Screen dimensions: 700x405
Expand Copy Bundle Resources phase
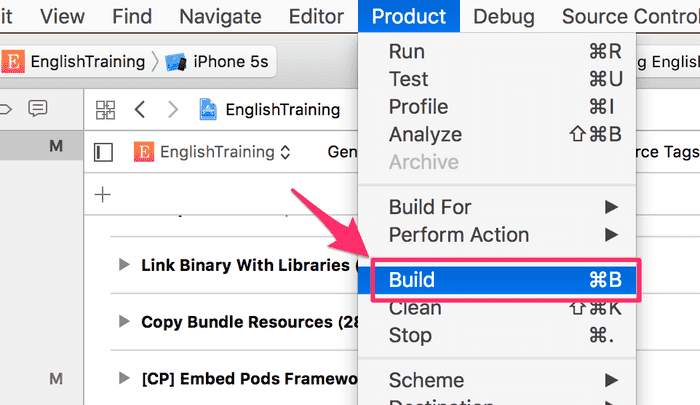(124, 321)
